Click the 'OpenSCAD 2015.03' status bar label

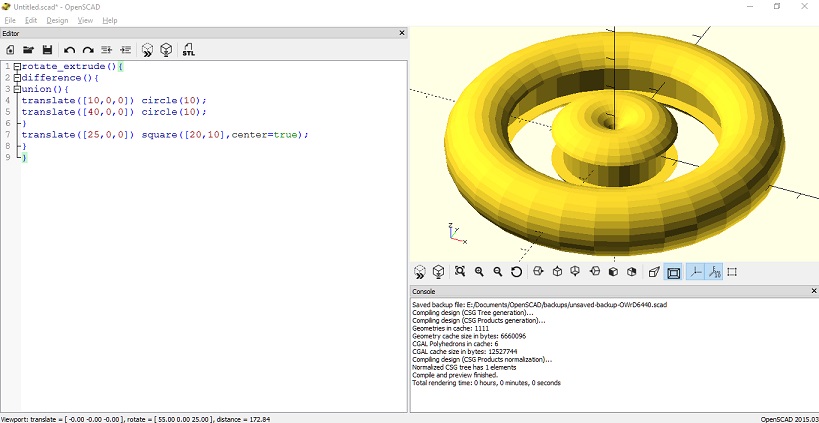tap(789, 419)
